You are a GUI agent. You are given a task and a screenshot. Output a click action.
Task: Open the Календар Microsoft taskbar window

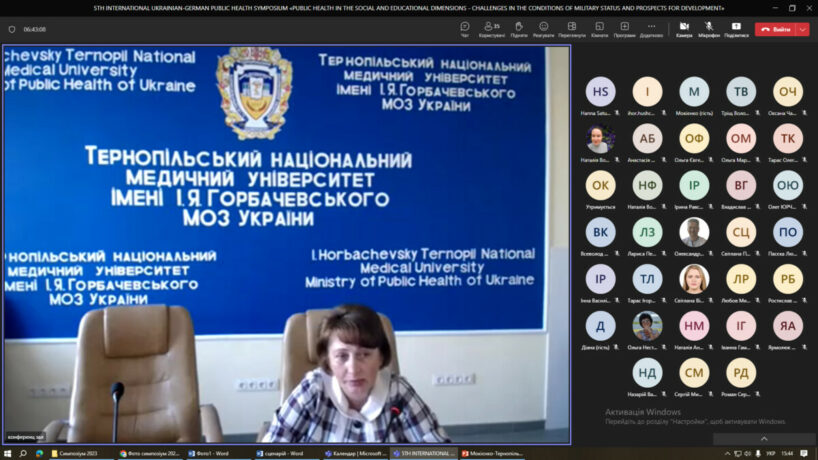pyautogui.click(x=355, y=453)
